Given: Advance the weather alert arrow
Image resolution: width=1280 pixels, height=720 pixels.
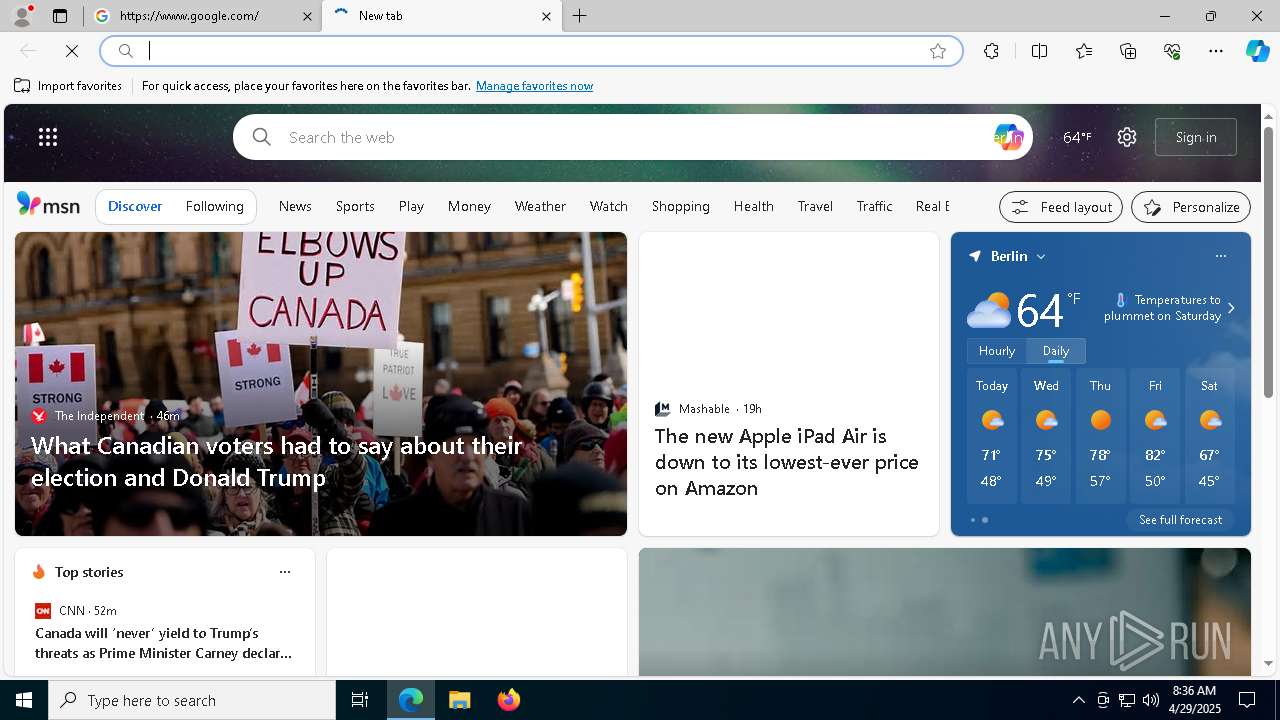Looking at the screenshot, I should [x=1231, y=308].
